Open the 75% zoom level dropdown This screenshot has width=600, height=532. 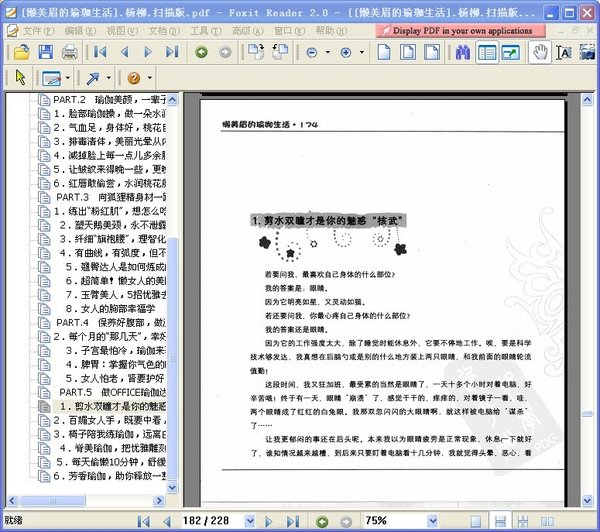pos(432,521)
